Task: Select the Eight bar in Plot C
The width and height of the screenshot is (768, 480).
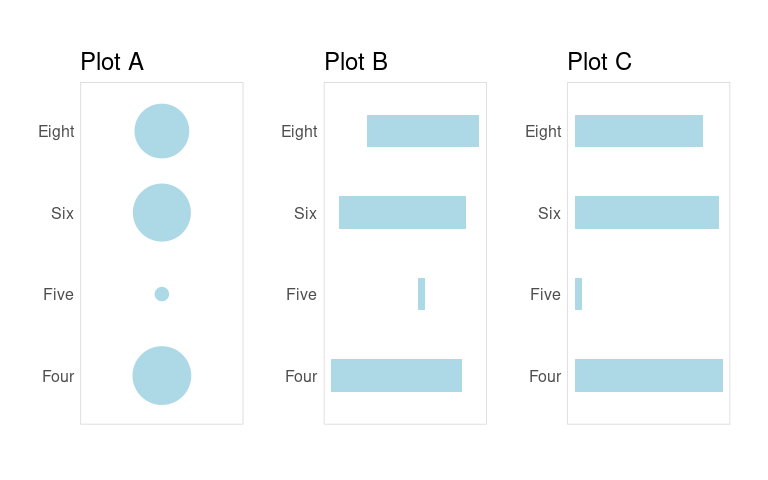Action: coord(639,131)
